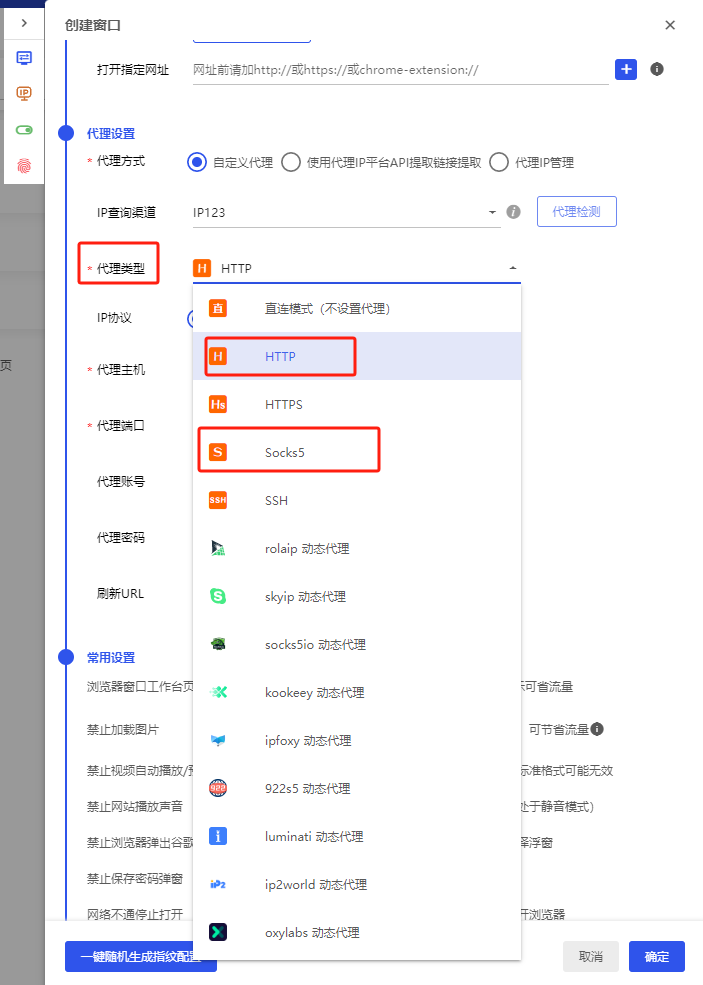Choose the Socks5 proxy type option
This screenshot has height=985, width=703.
pyautogui.click(x=357, y=452)
